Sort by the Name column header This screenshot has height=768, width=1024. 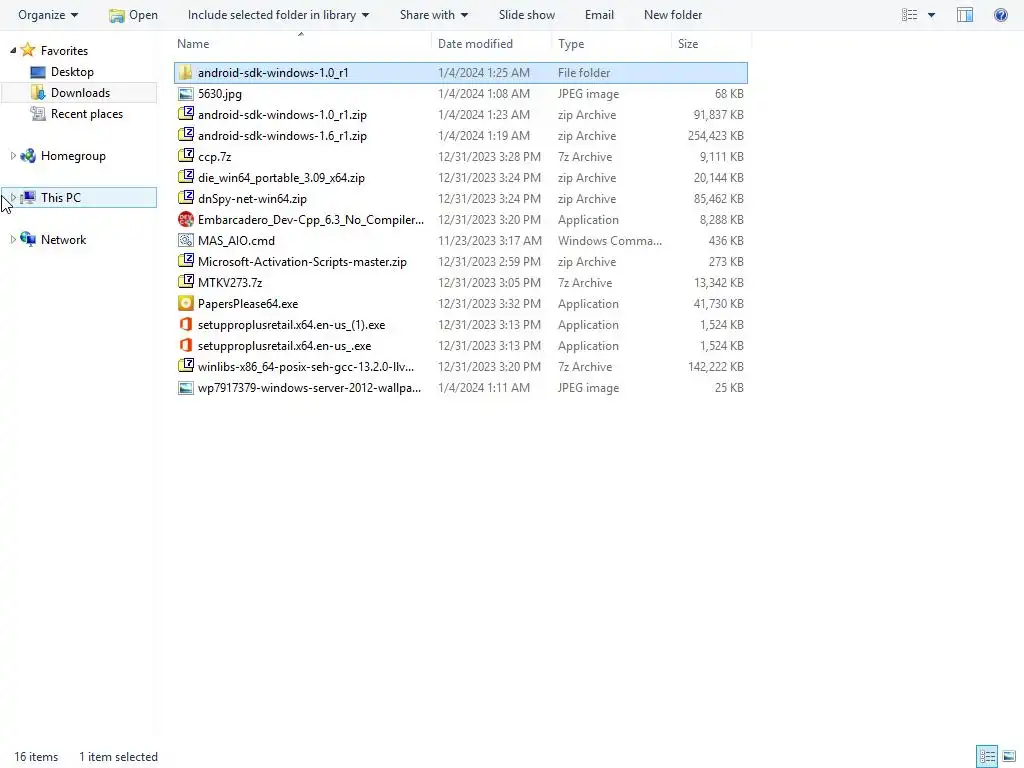[x=193, y=44]
